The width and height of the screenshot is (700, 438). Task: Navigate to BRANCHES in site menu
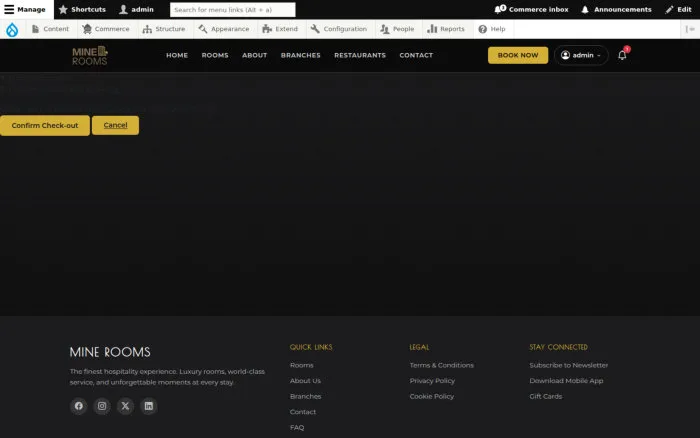(x=300, y=55)
